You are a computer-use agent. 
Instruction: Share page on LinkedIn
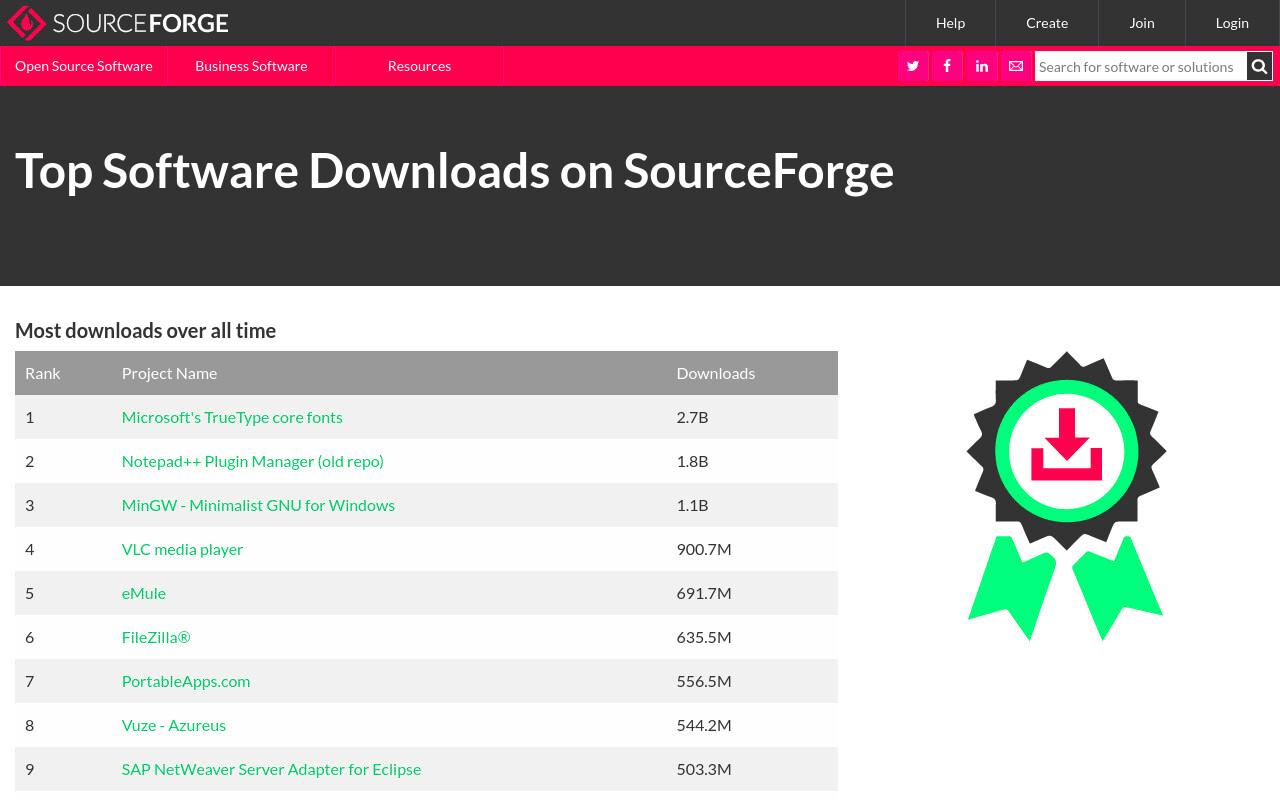pos(982,66)
